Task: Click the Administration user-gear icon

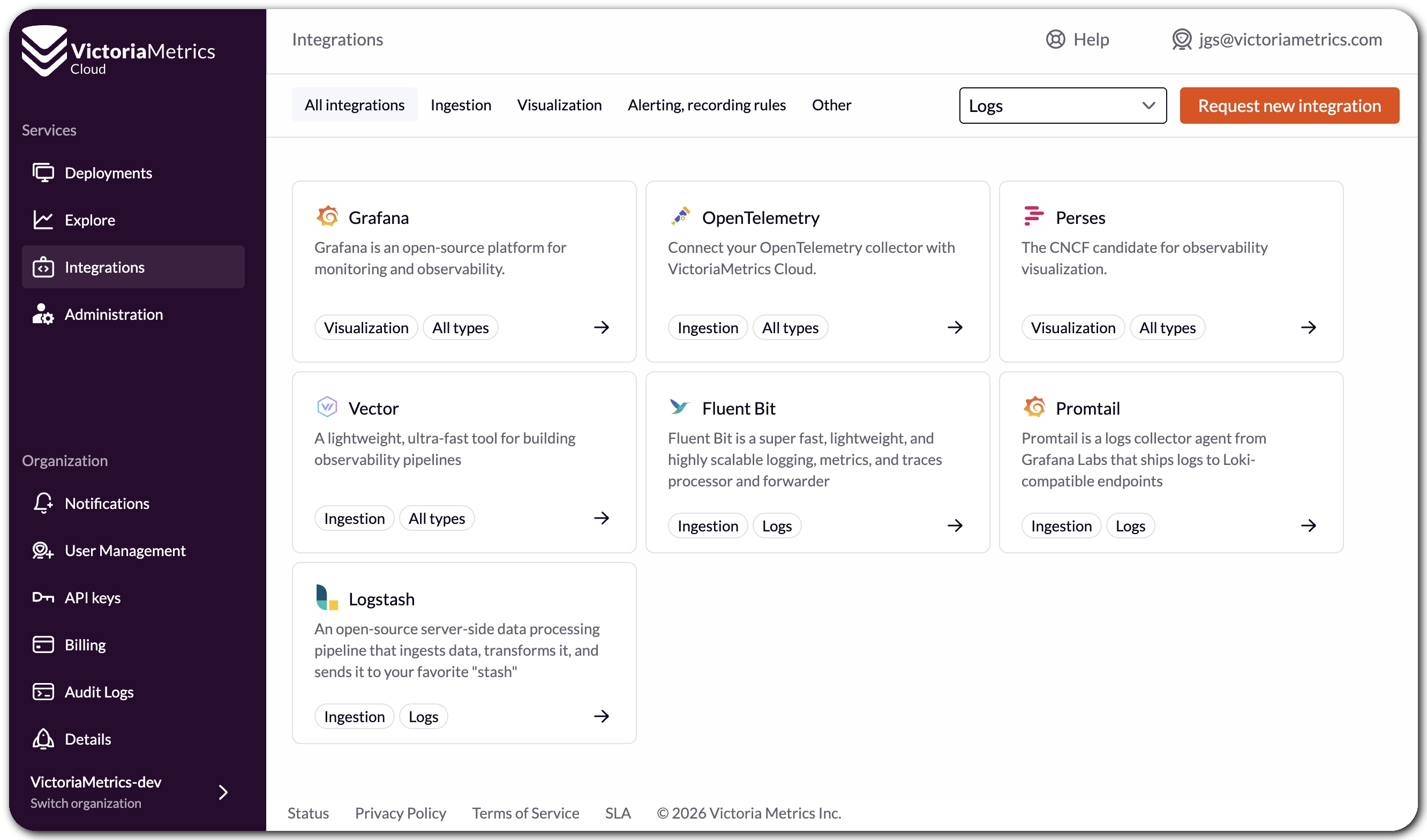Action: pos(43,314)
